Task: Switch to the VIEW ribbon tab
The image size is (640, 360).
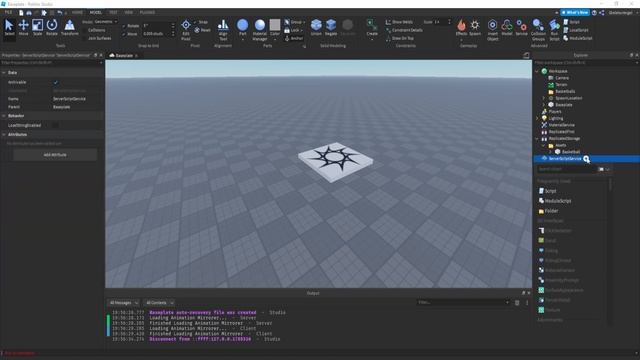Action: click(129, 13)
